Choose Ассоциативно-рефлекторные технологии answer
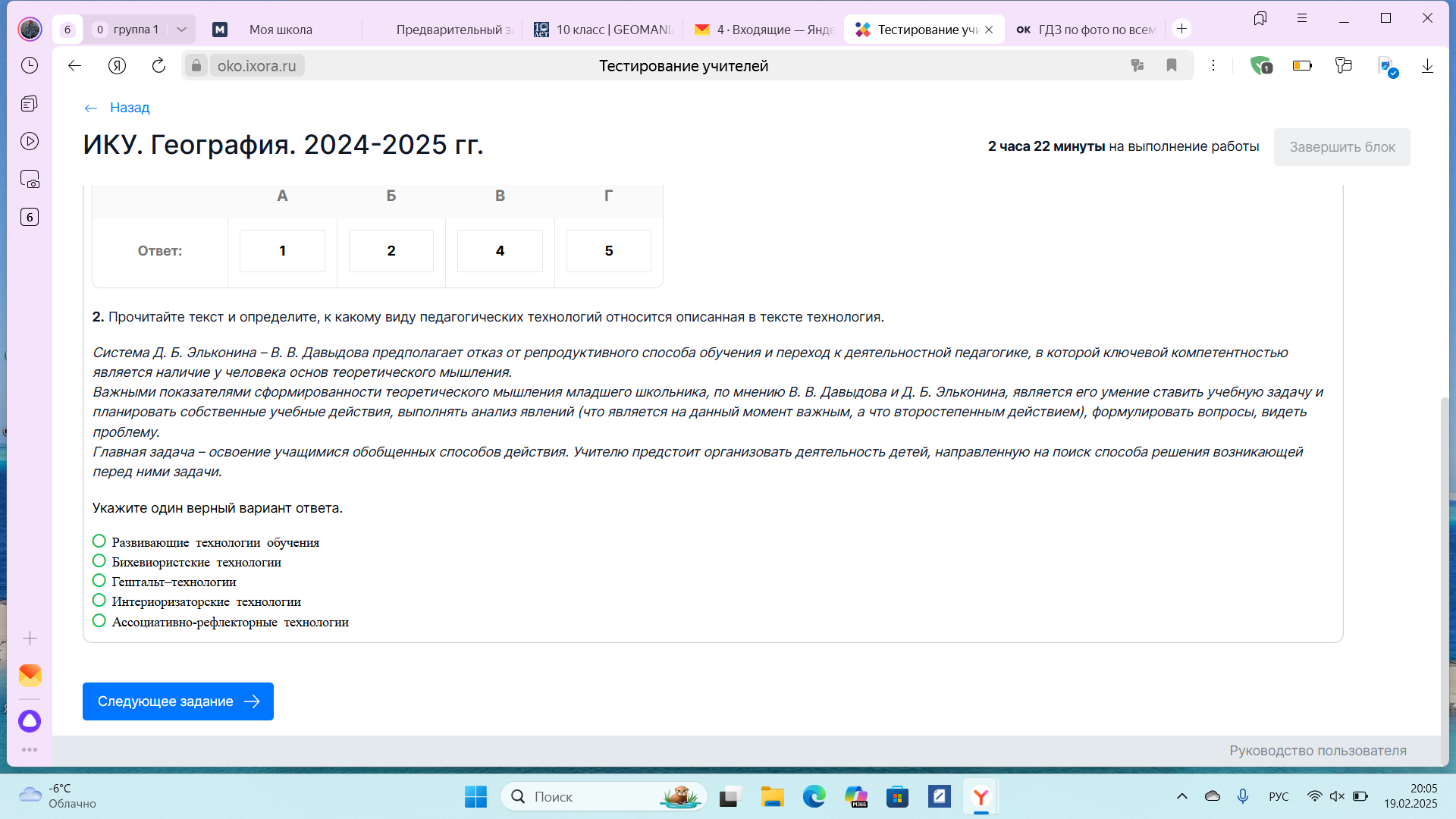 pos(99,621)
